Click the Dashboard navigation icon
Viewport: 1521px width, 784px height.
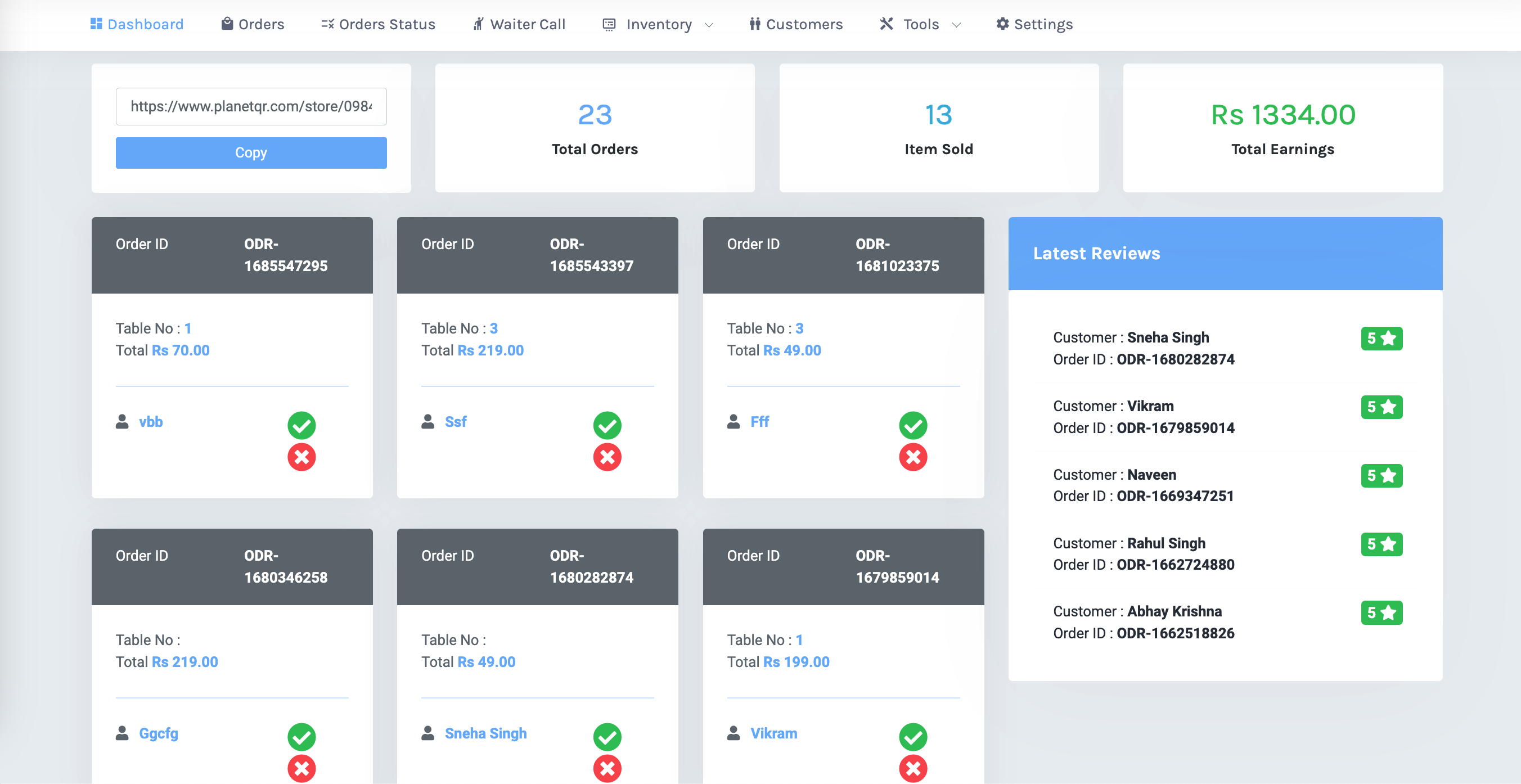tap(94, 23)
